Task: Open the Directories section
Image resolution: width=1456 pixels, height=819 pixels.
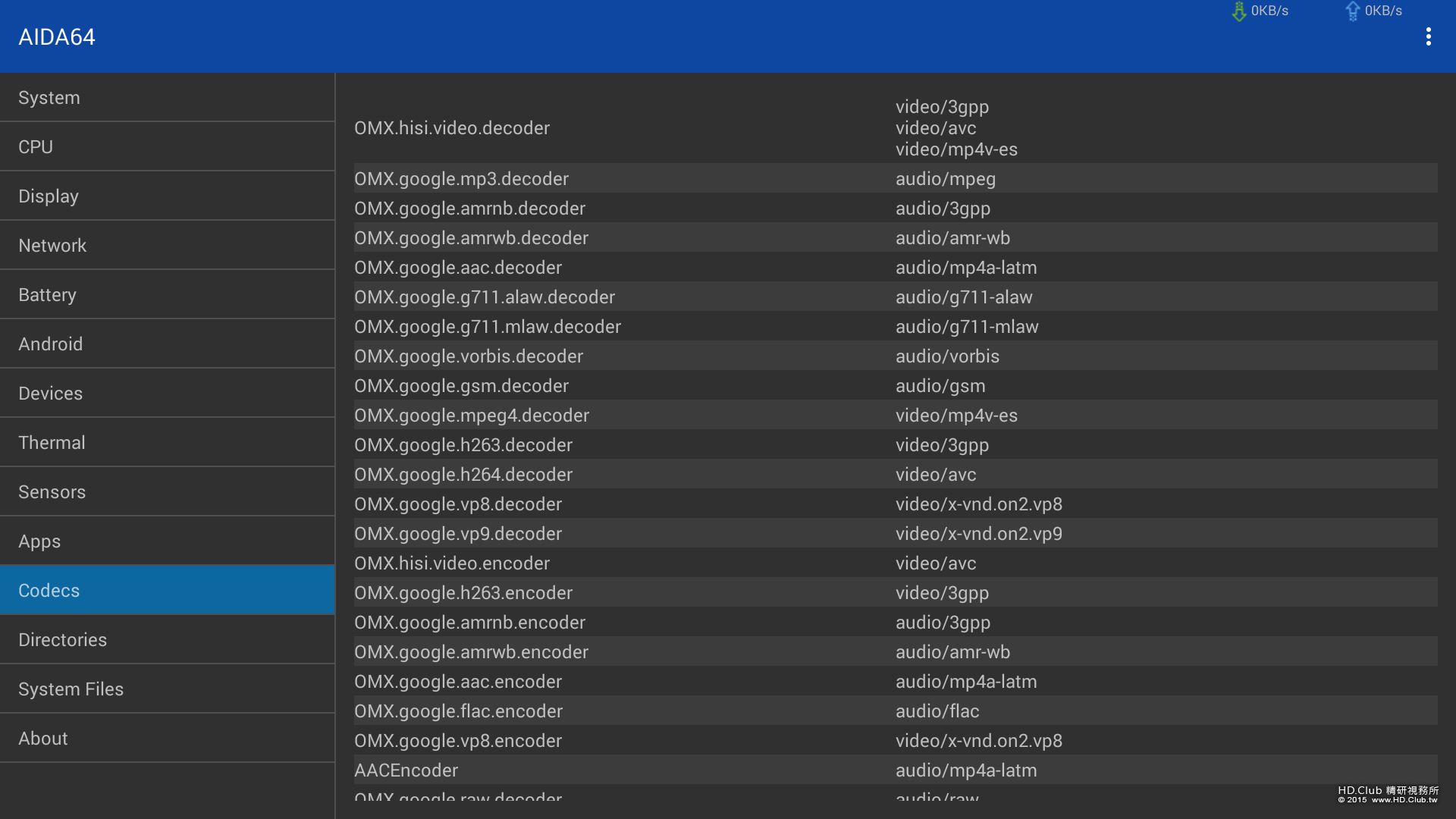Action: 167,640
